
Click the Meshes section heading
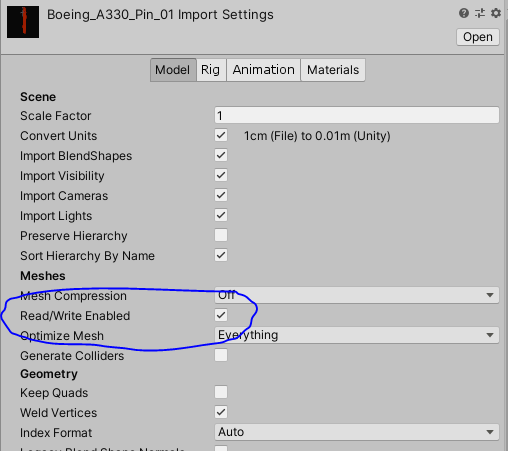[43, 276]
